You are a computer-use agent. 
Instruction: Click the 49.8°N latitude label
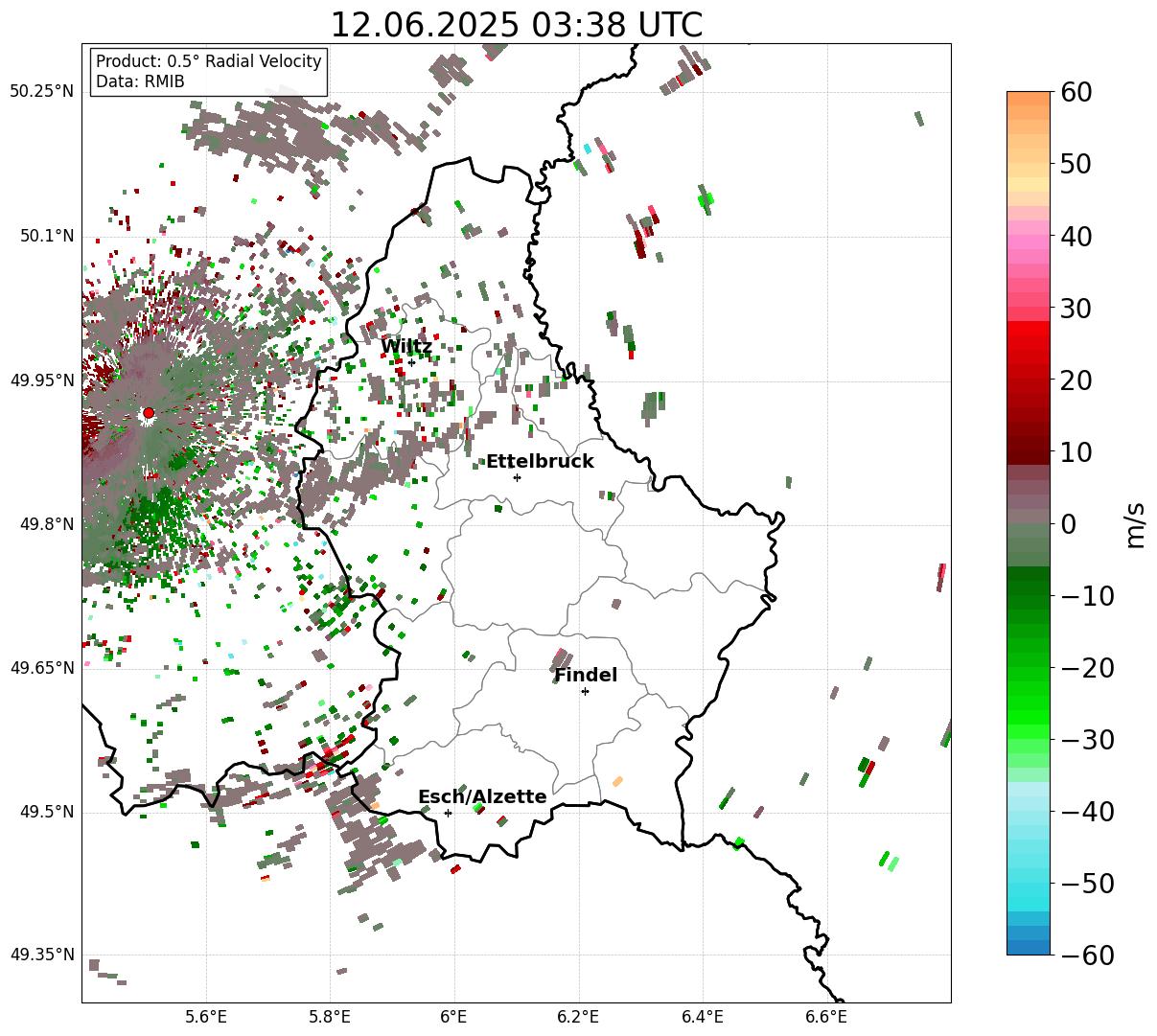click(x=46, y=524)
